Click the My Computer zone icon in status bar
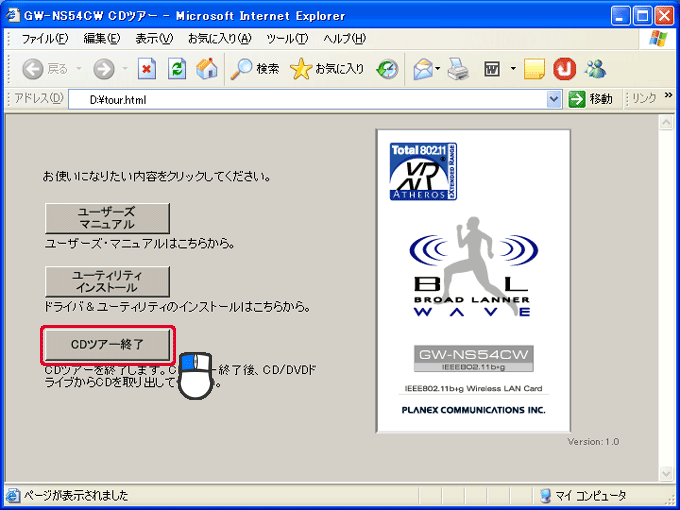 pos(546,495)
